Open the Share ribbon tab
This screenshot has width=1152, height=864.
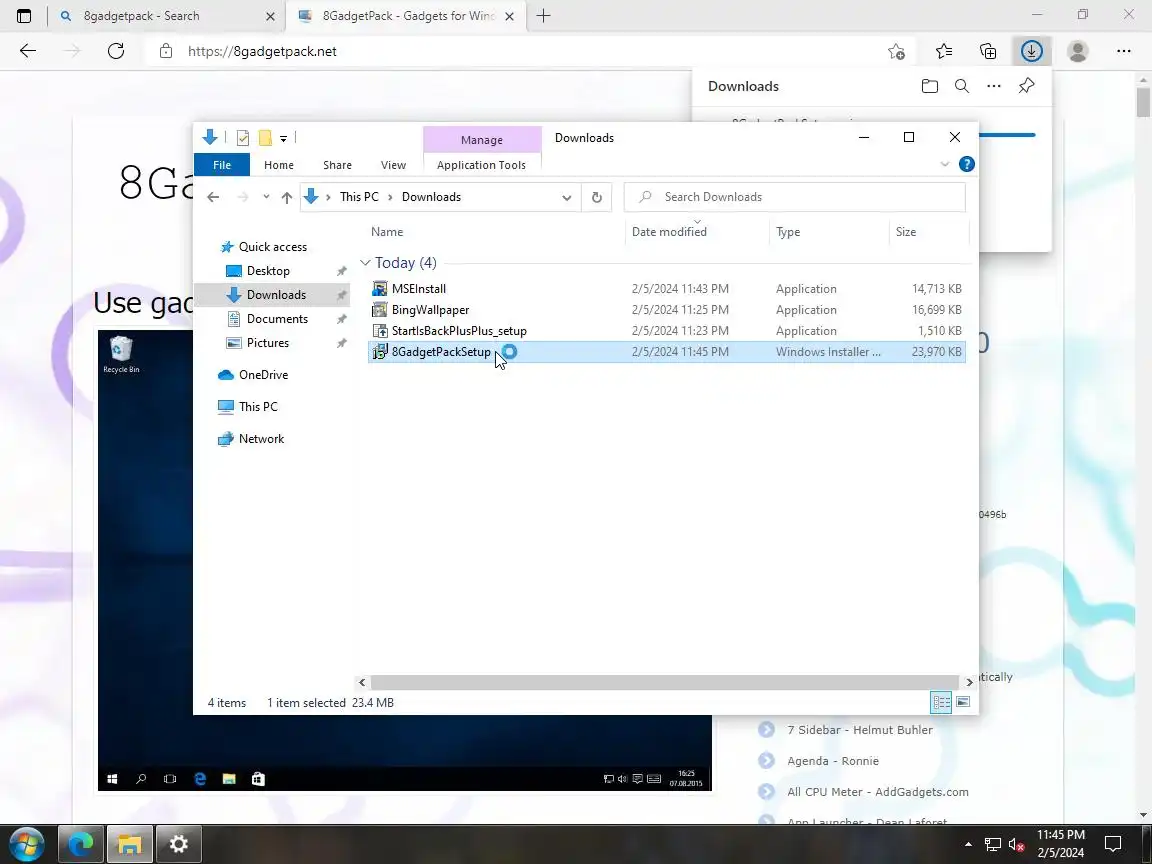coord(337,165)
